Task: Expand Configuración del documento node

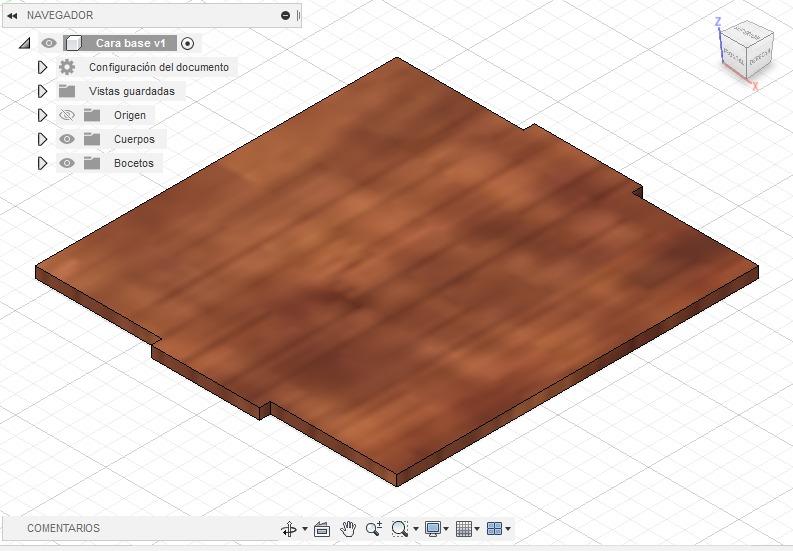Action: pos(42,67)
